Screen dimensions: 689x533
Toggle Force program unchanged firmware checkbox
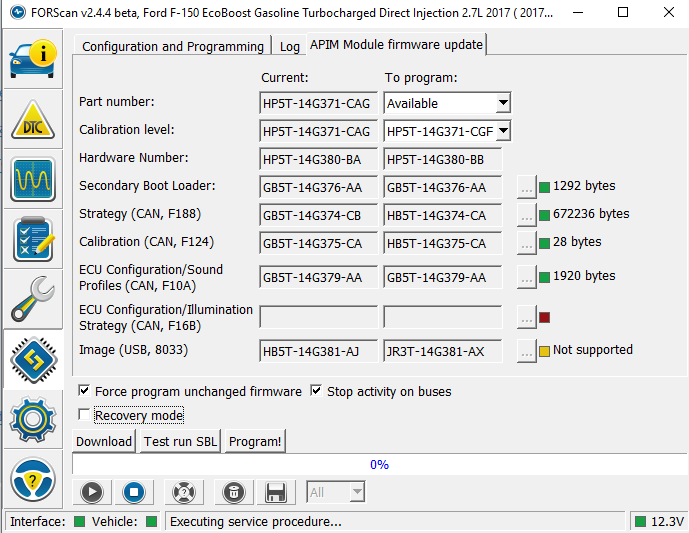[84, 391]
